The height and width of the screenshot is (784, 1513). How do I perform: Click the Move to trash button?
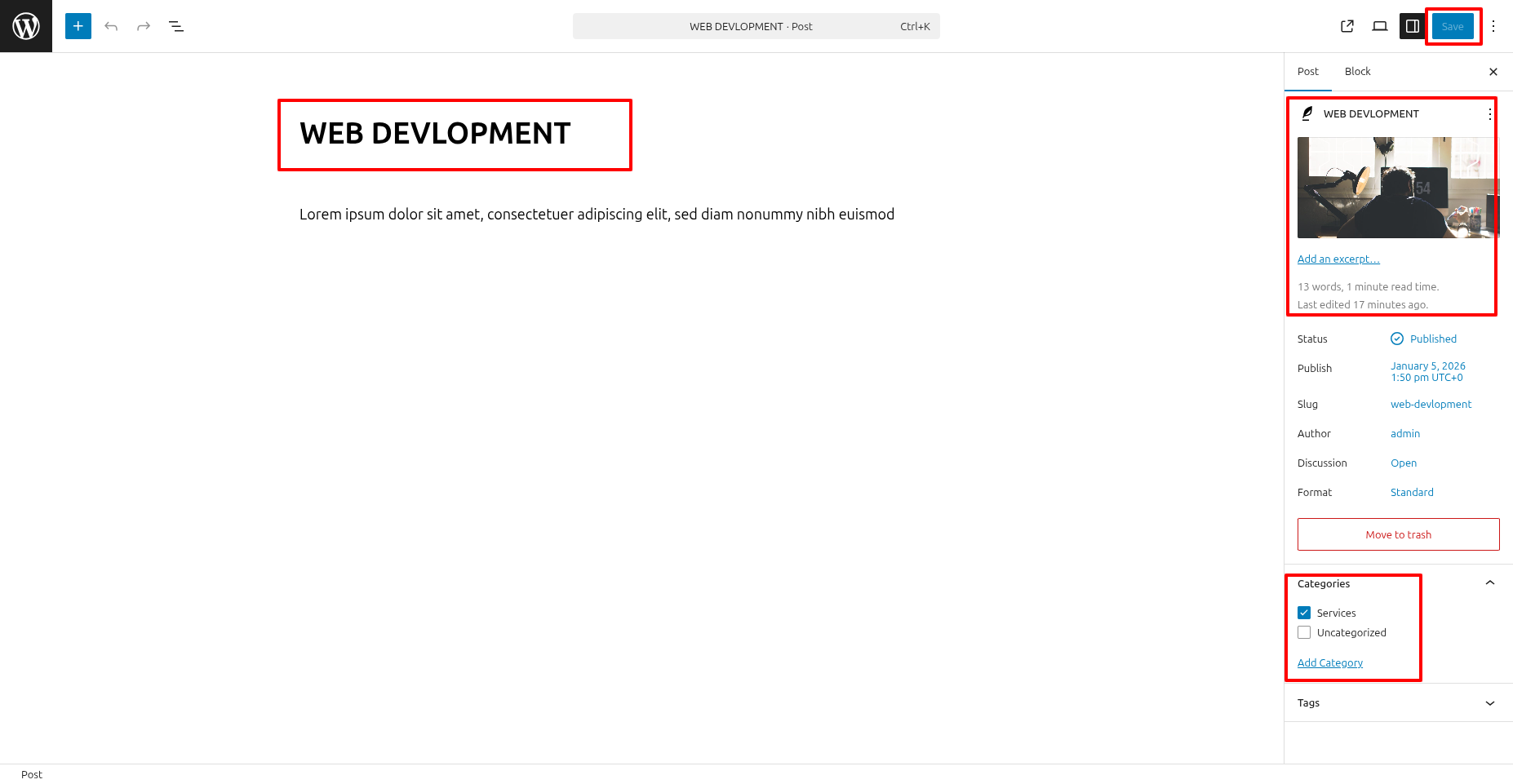point(1398,534)
